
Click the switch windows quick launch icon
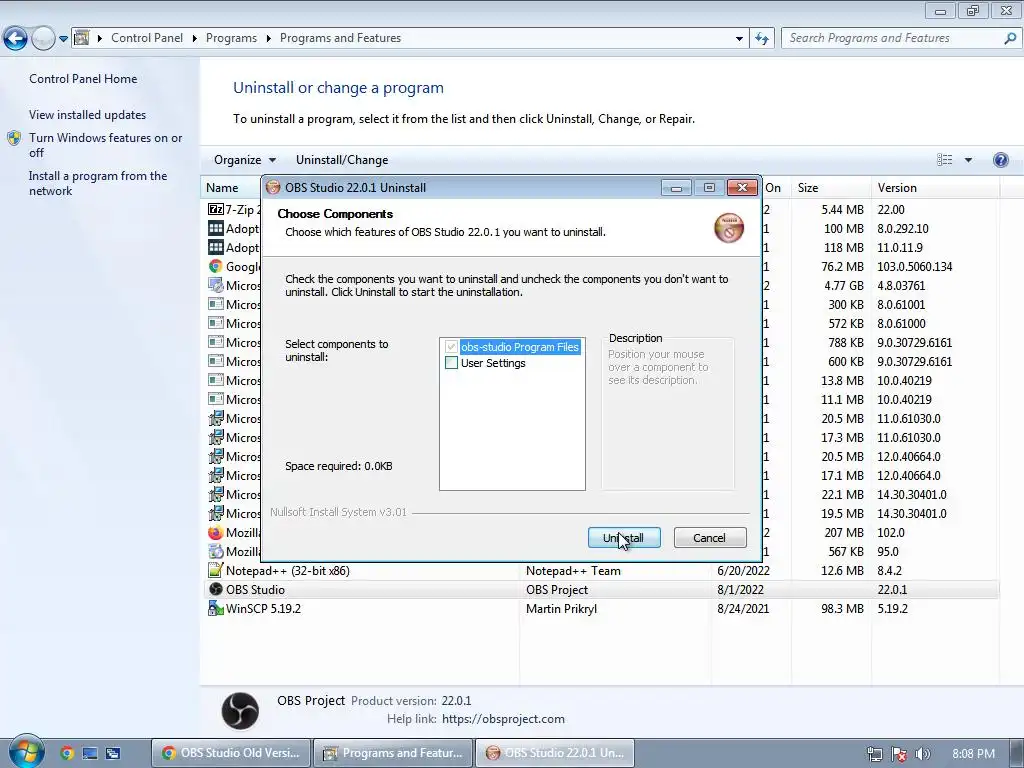113,753
